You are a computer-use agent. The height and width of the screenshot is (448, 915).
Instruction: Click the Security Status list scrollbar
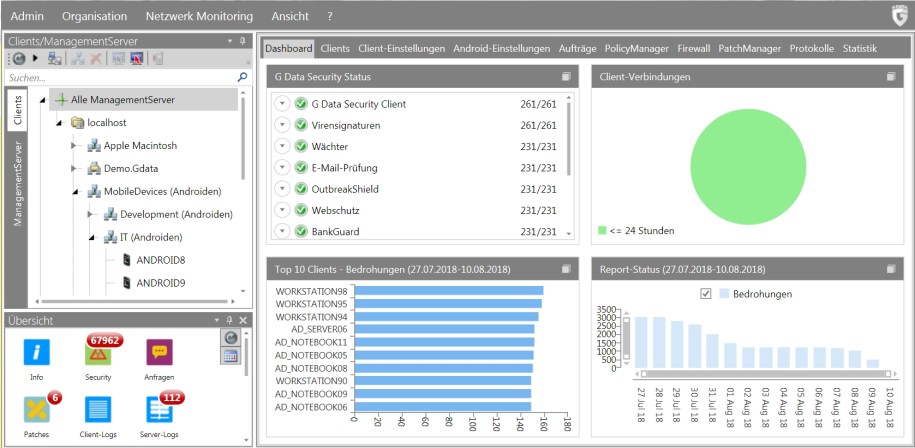568,140
